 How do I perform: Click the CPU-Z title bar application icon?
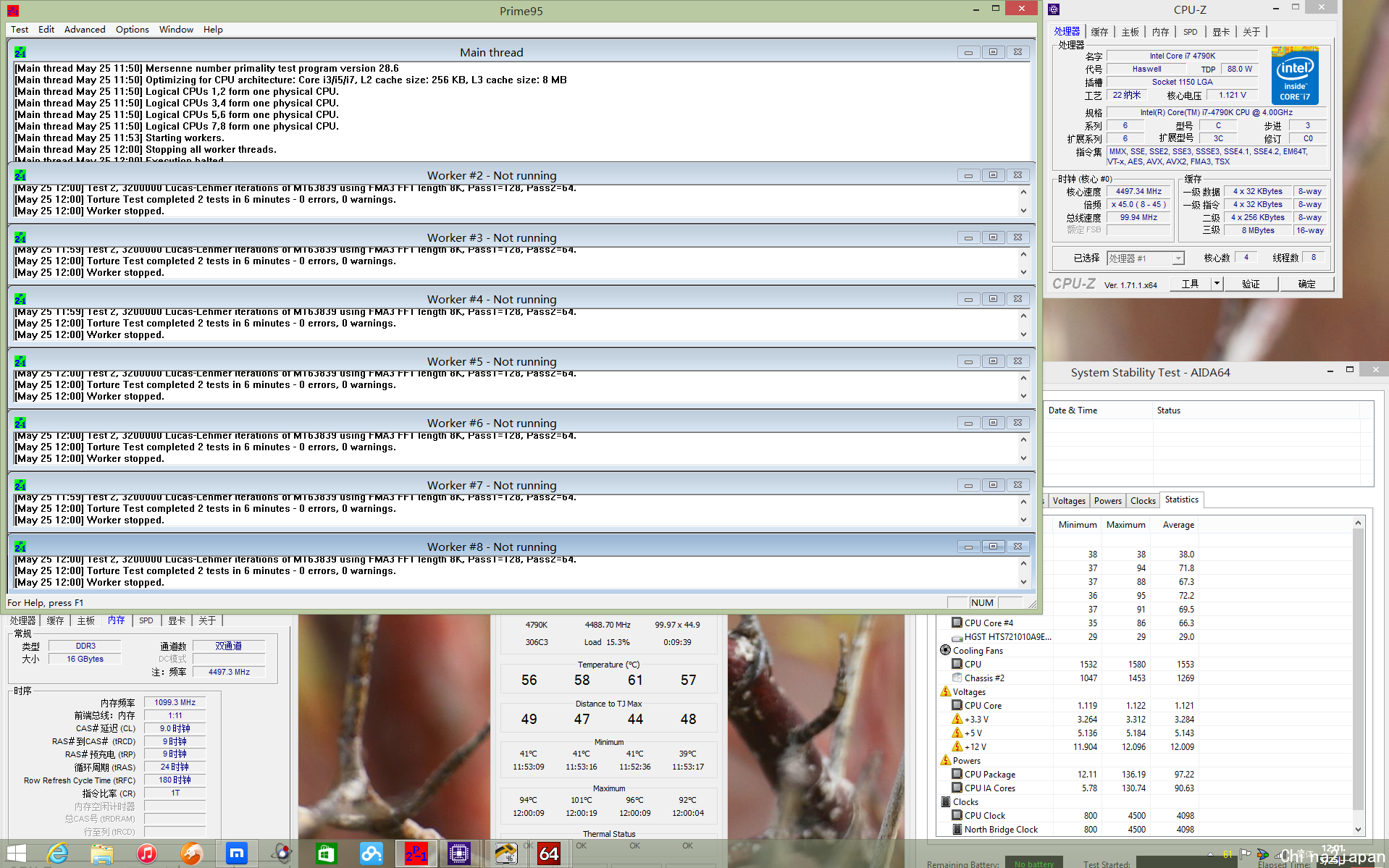tap(1054, 9)
